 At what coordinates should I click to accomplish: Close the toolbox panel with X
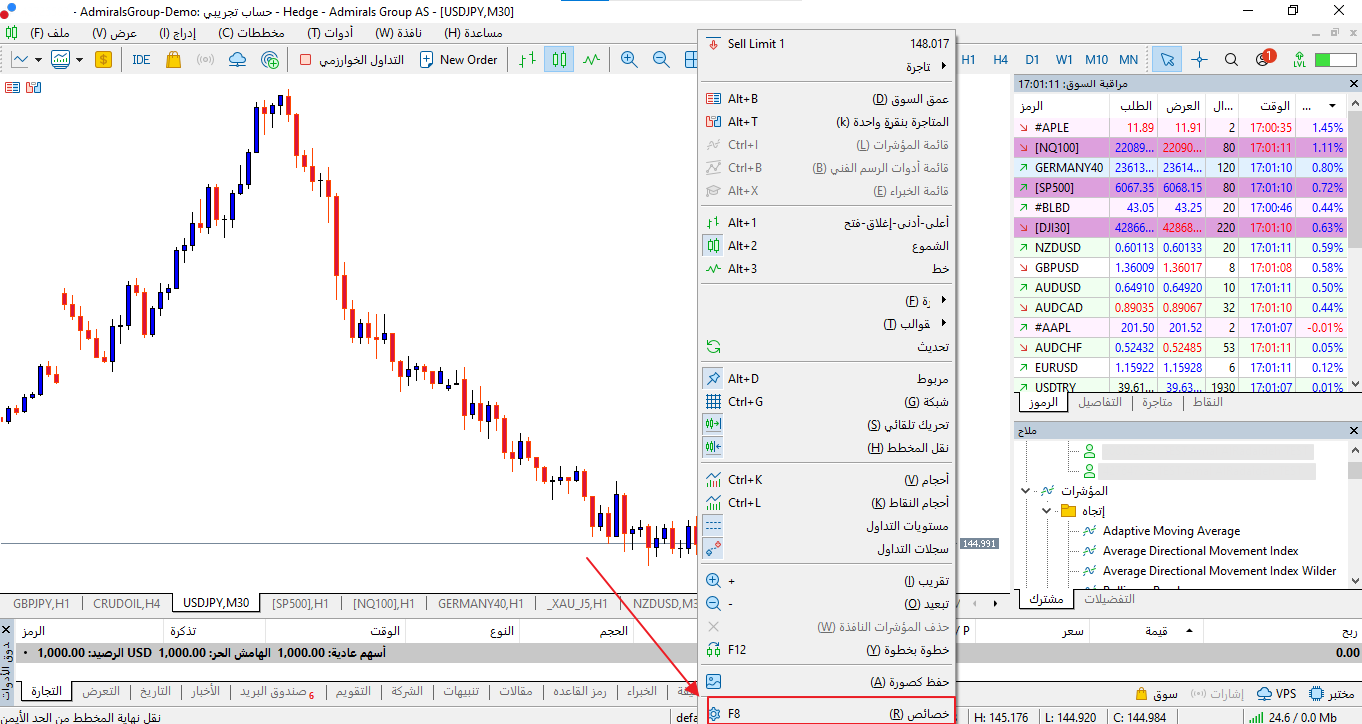8,630
